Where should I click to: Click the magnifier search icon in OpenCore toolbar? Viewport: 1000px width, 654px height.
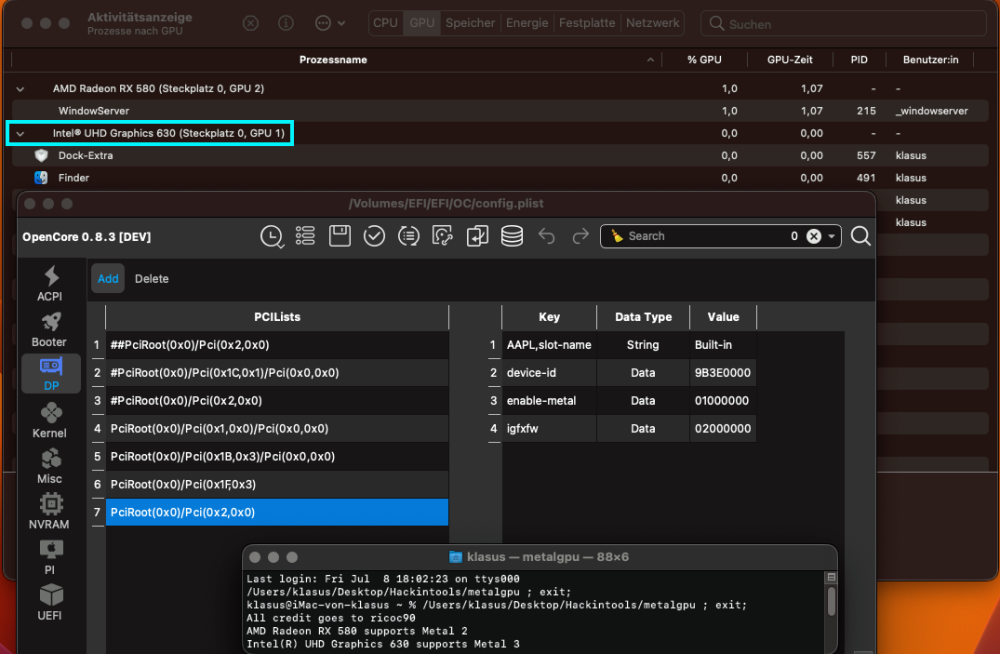pyautogui.click(x=860, y=236)
